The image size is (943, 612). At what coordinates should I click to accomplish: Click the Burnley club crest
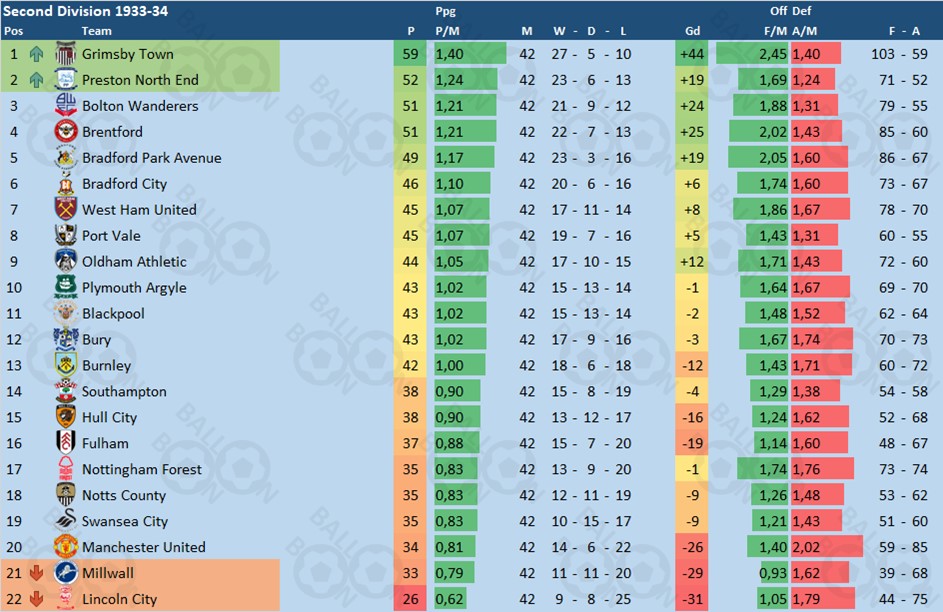point(66,366)
